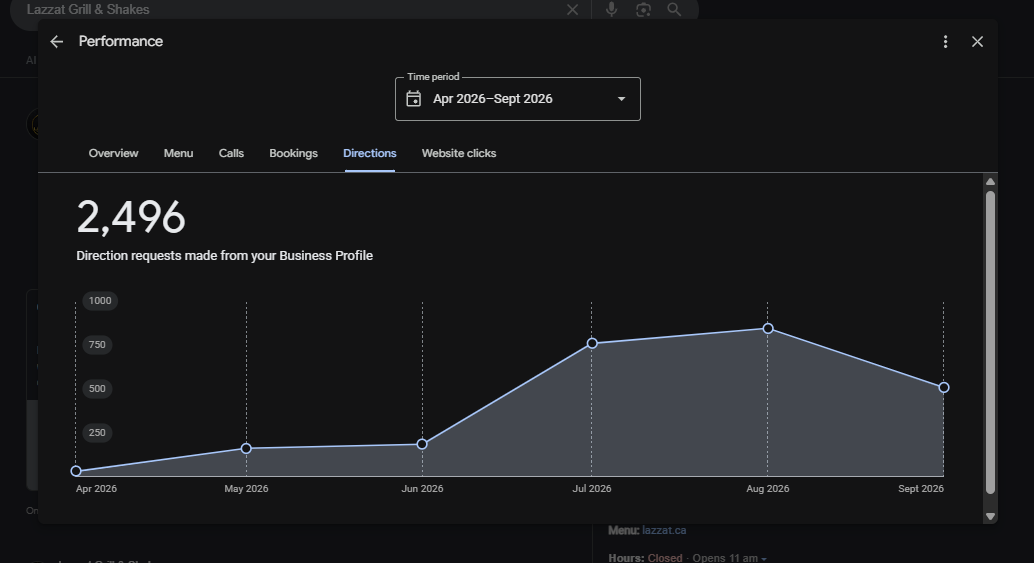The width and height of the screenshot is (1034, 563).
Task: Click the 1000 y-axis label
Action: 100,301
